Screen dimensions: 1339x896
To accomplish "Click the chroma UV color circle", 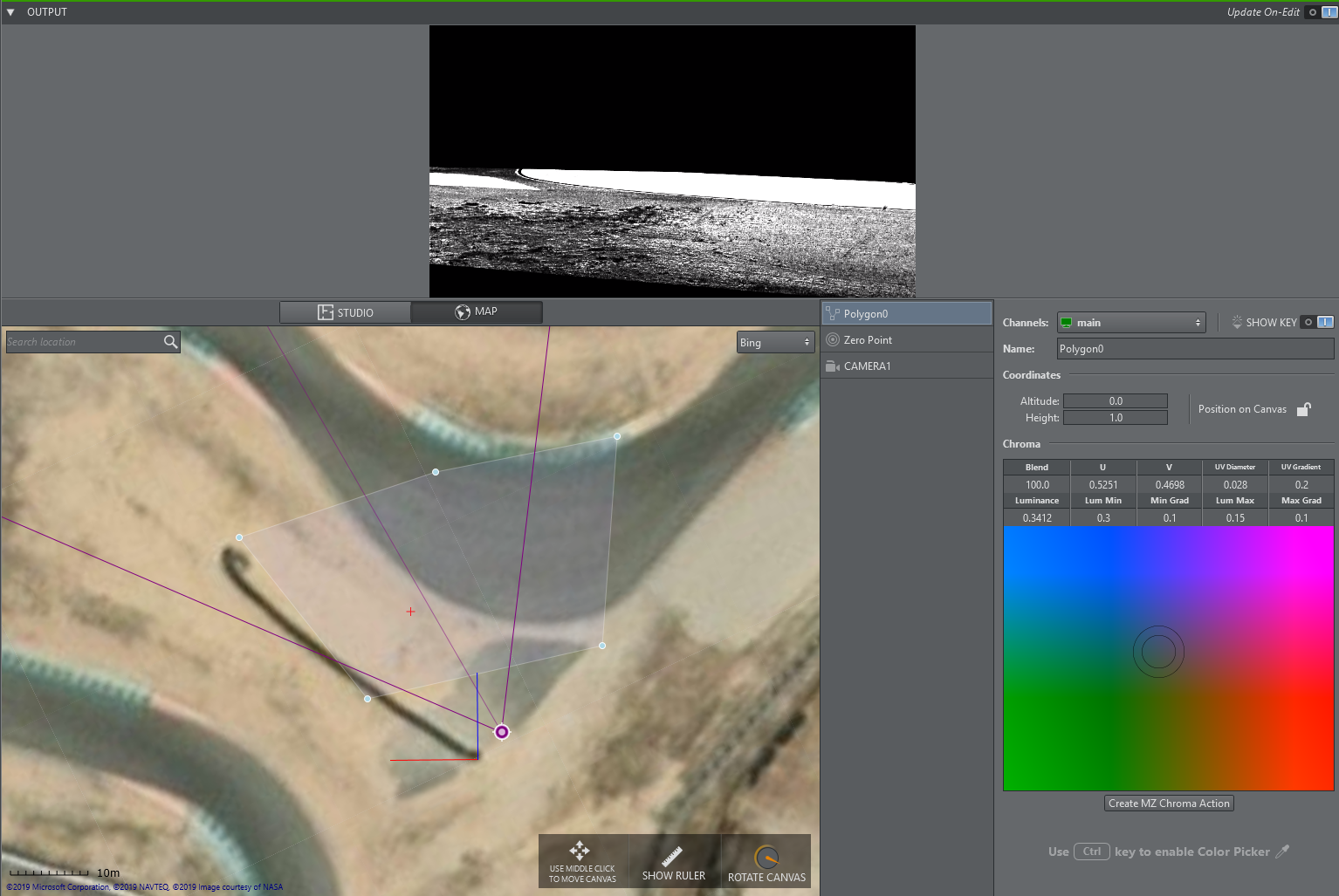I will [1158, 652].
